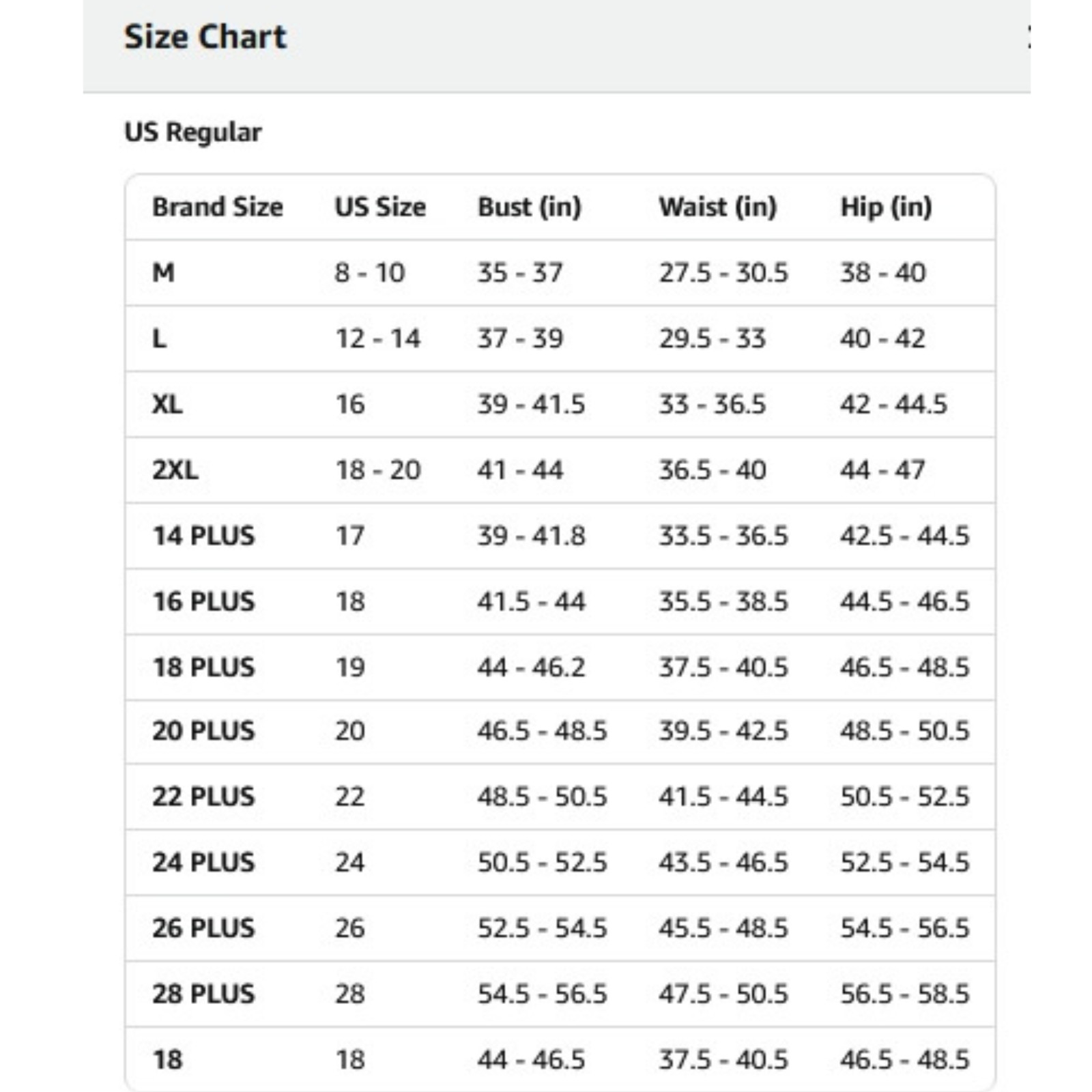Close the Size Chart panel

(x=1028, y=37)
